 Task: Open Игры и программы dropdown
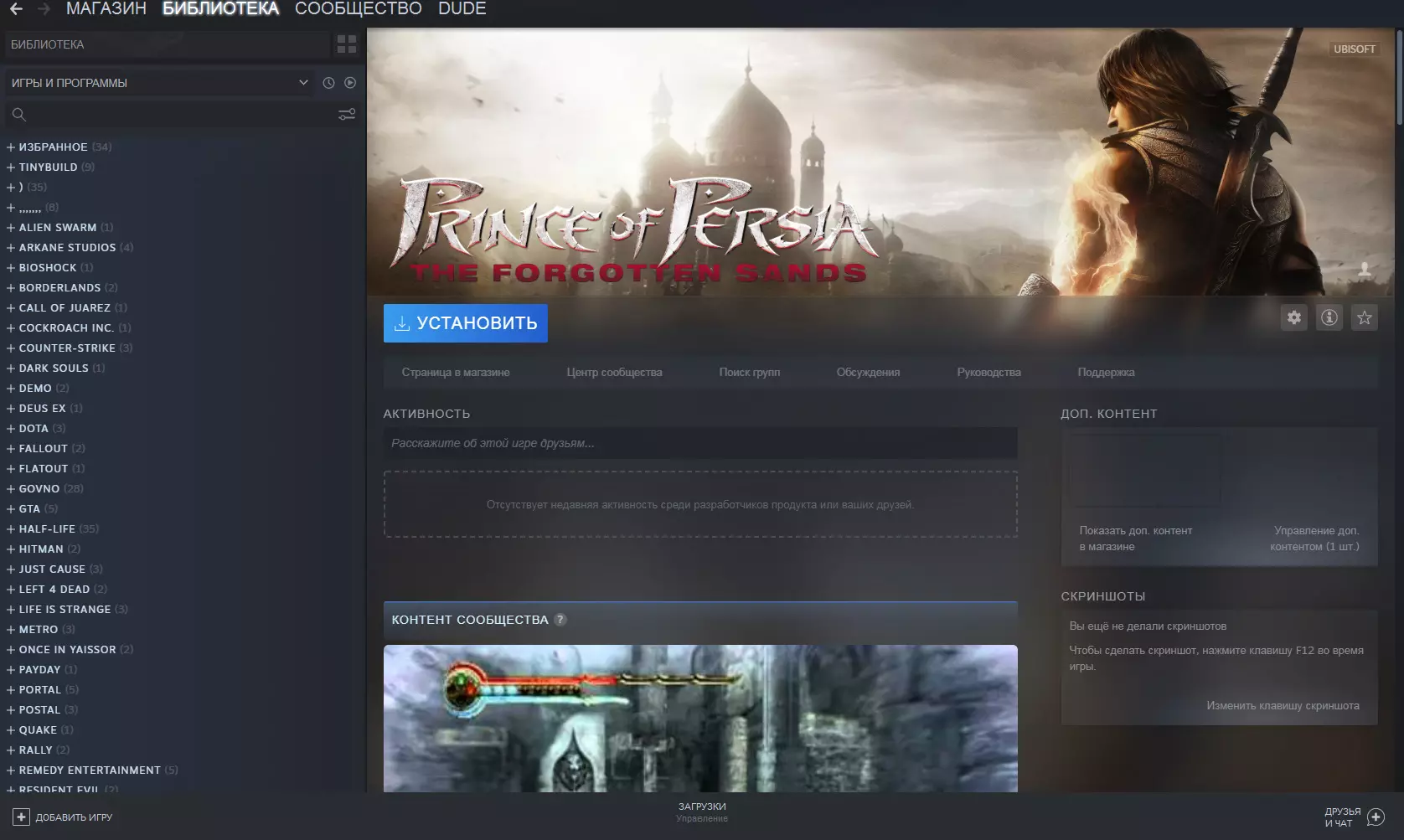[x=159, y=83]
